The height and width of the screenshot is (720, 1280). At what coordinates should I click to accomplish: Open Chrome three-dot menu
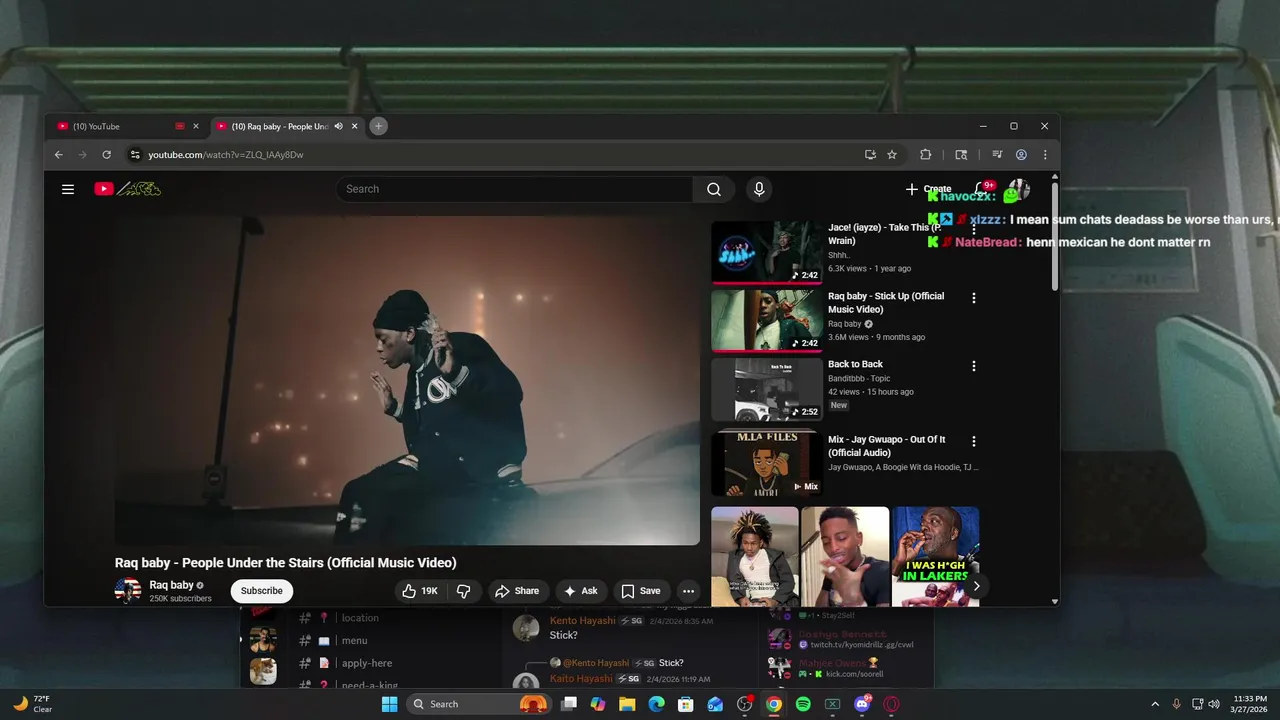pos(1045,155)
